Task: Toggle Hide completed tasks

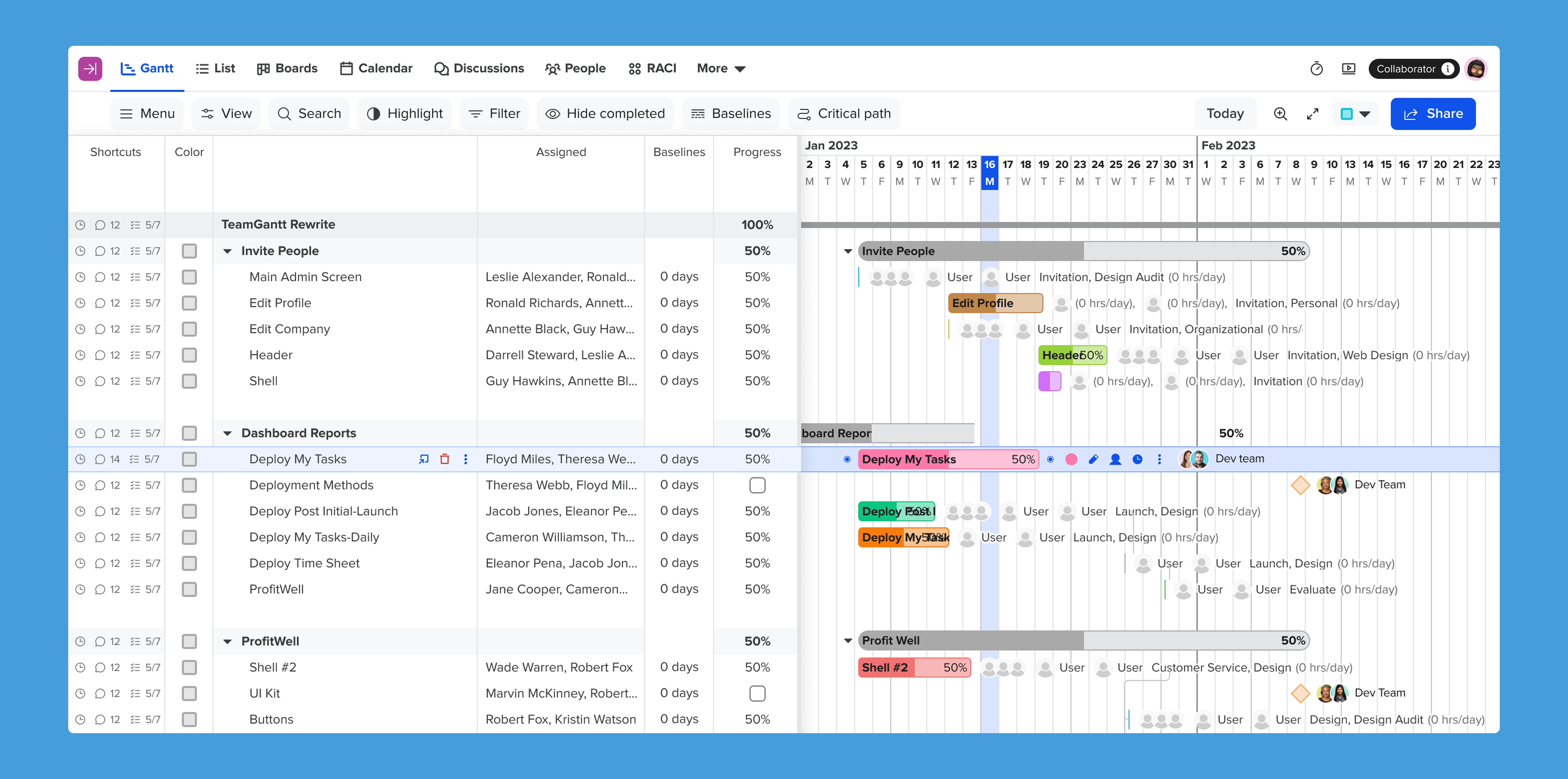Action: (605, 114)
